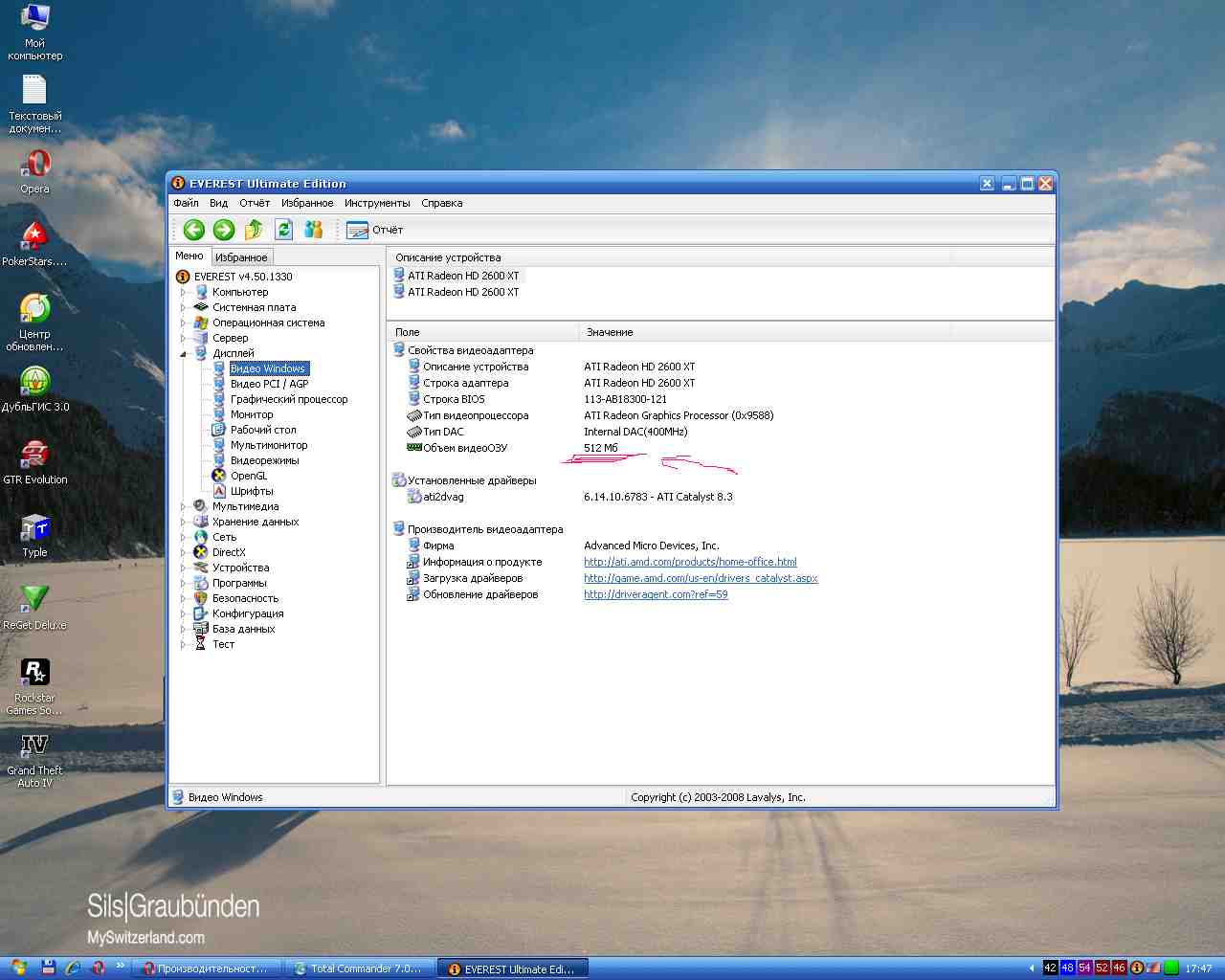Click the Up level toolbar icon

(x=254, y=230)
